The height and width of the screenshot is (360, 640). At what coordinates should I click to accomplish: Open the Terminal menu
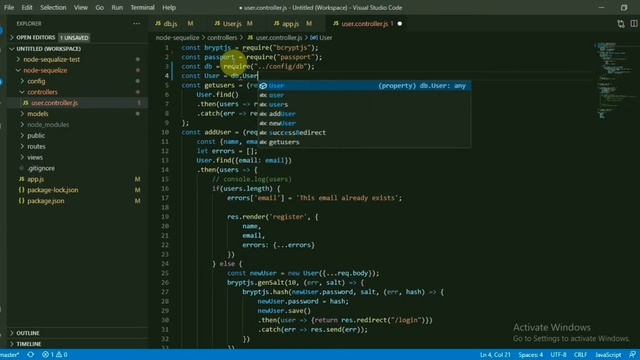(142, 7)
